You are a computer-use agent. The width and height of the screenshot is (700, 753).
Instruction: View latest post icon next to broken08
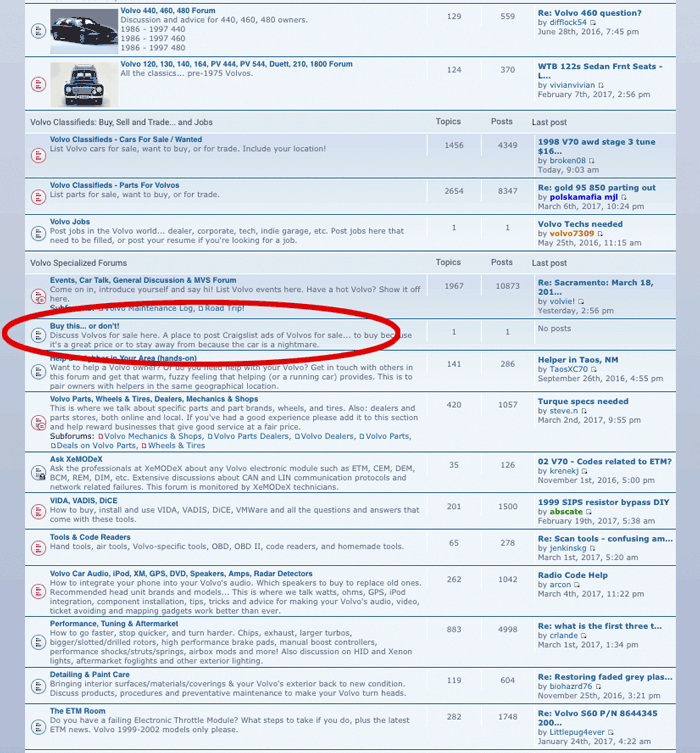[x=592, y=161]
